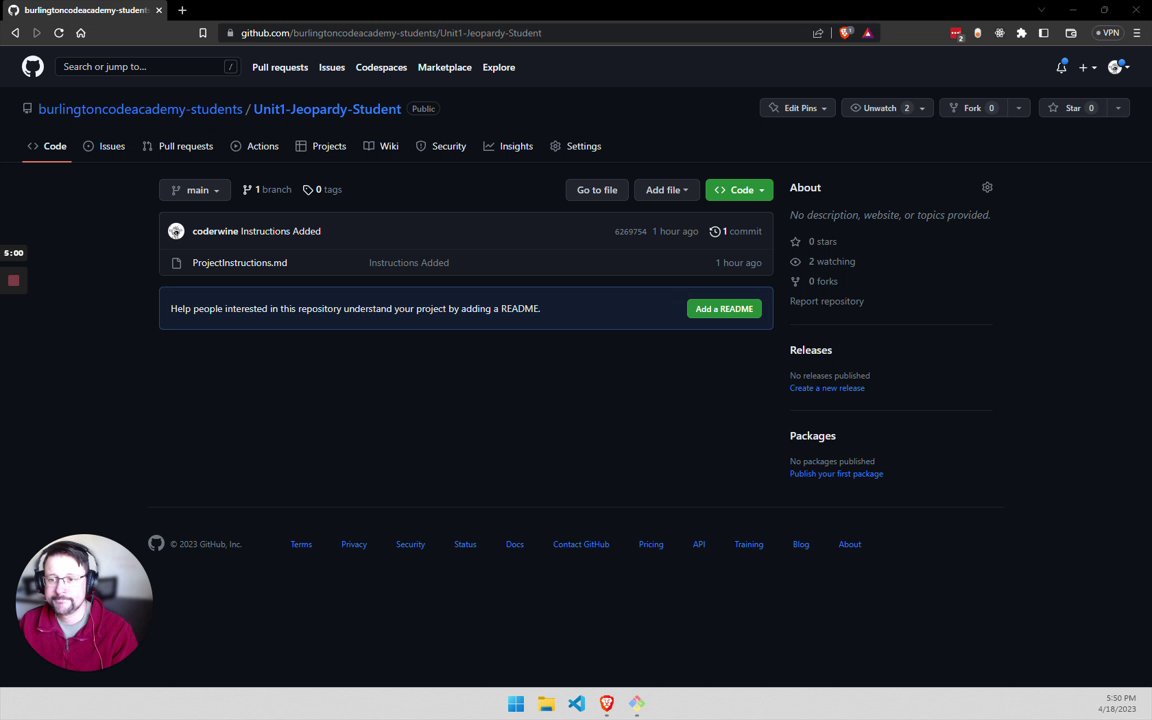
Task: Stop the recording with the red square
Action: click(x=13, y=281)
